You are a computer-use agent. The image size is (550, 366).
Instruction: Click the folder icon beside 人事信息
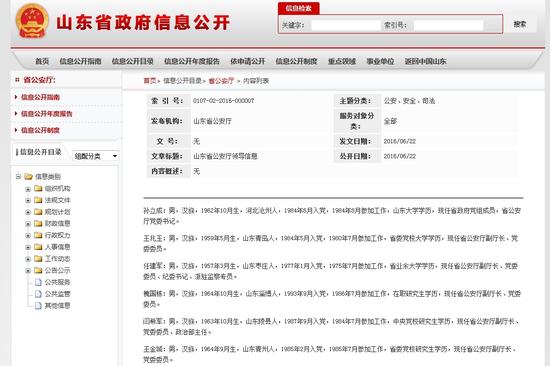point(38,247)
